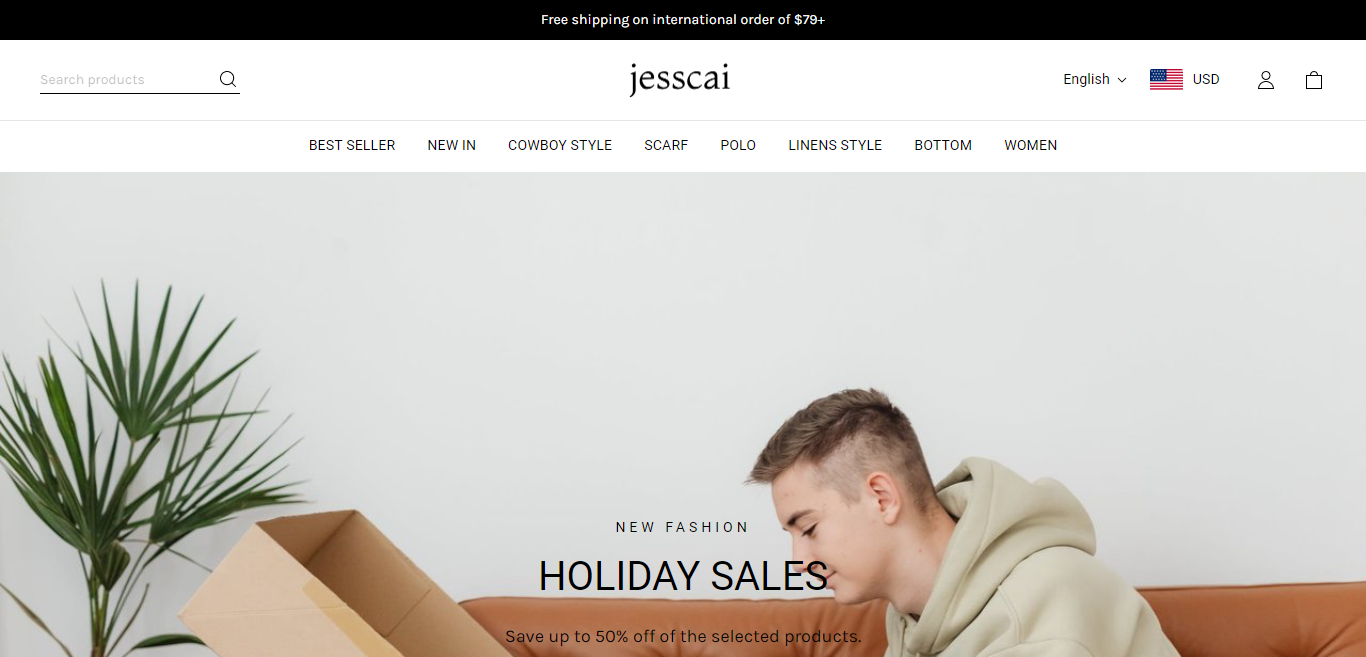Image resolution: width=1366 pixels, height=657 pixels.
Task: Select COWBOY STYLE menu item
Action: tap(560, 145)
